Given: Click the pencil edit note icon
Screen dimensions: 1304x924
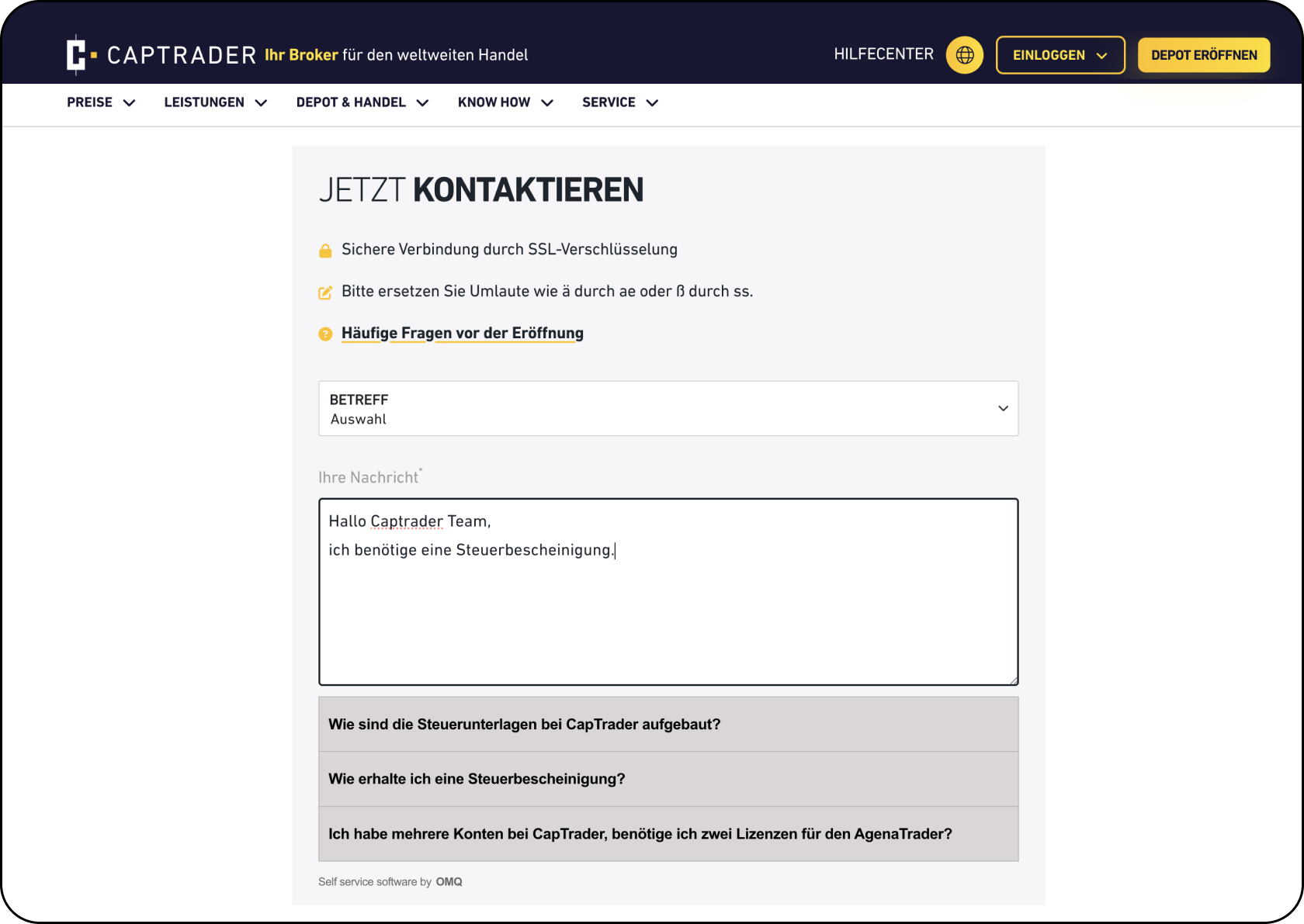Looking at the screenshot, I should (325, 292).
